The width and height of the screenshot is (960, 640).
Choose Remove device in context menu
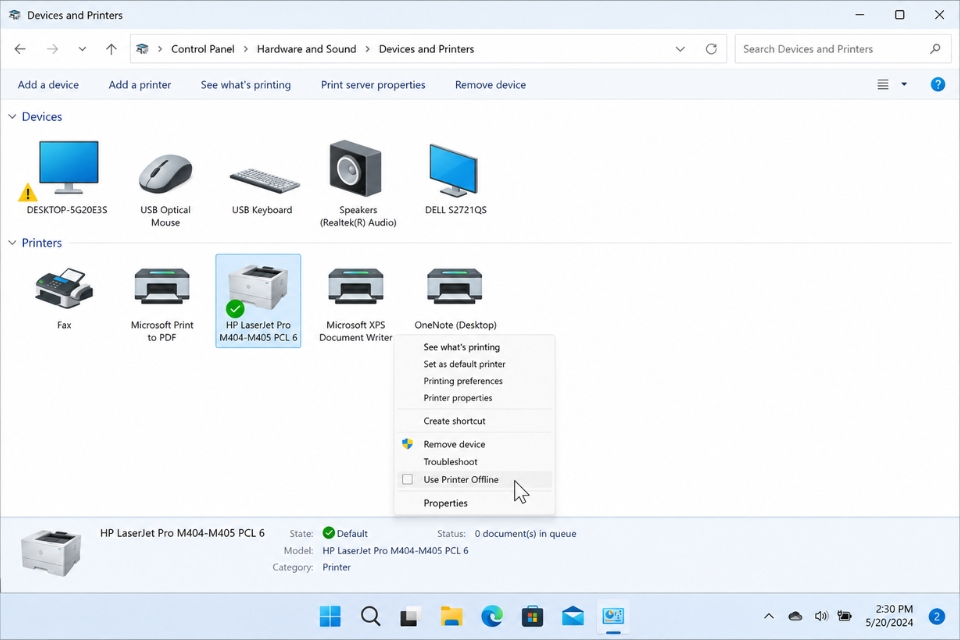(x=454, y=444)
